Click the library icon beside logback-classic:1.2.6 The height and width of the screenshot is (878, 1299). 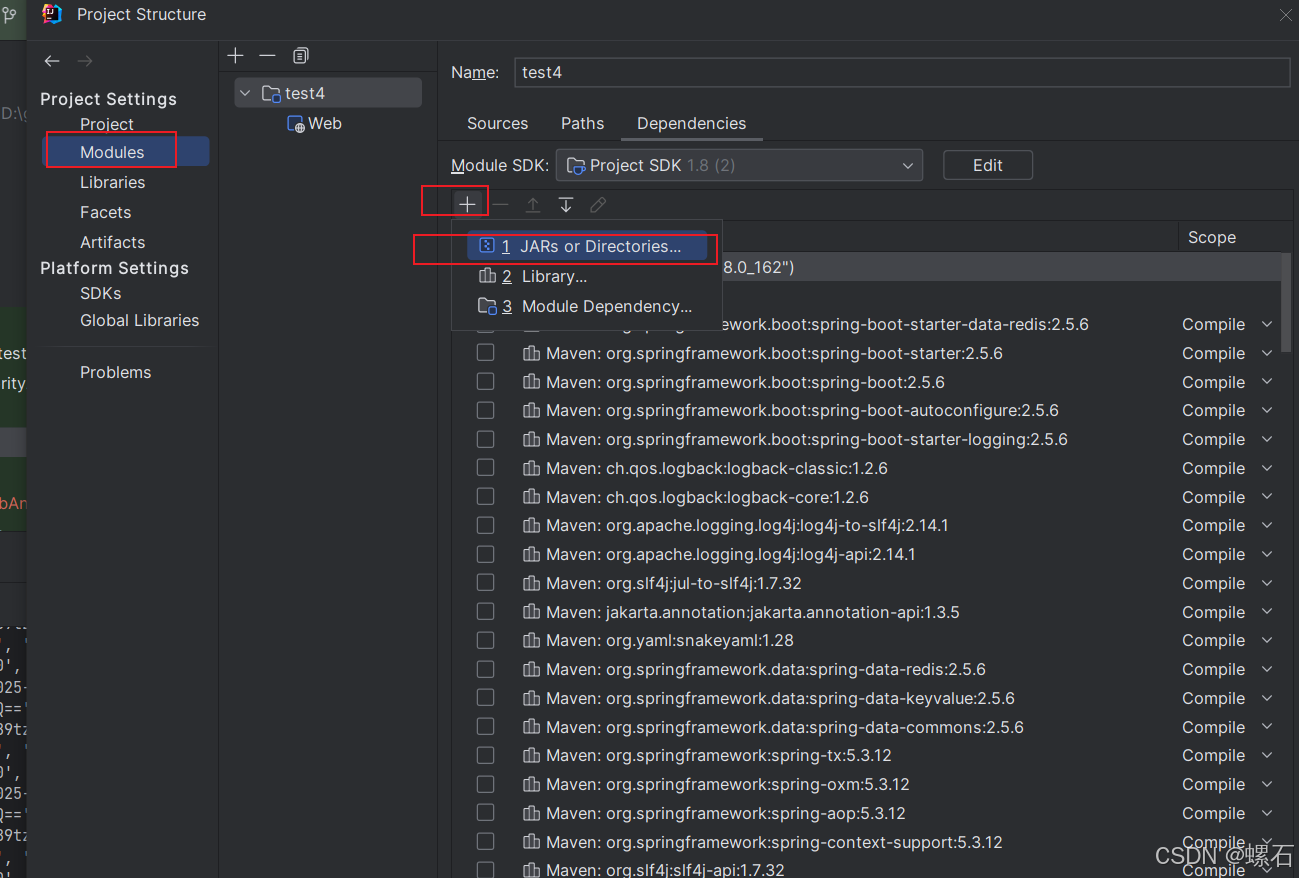(532, 468)
